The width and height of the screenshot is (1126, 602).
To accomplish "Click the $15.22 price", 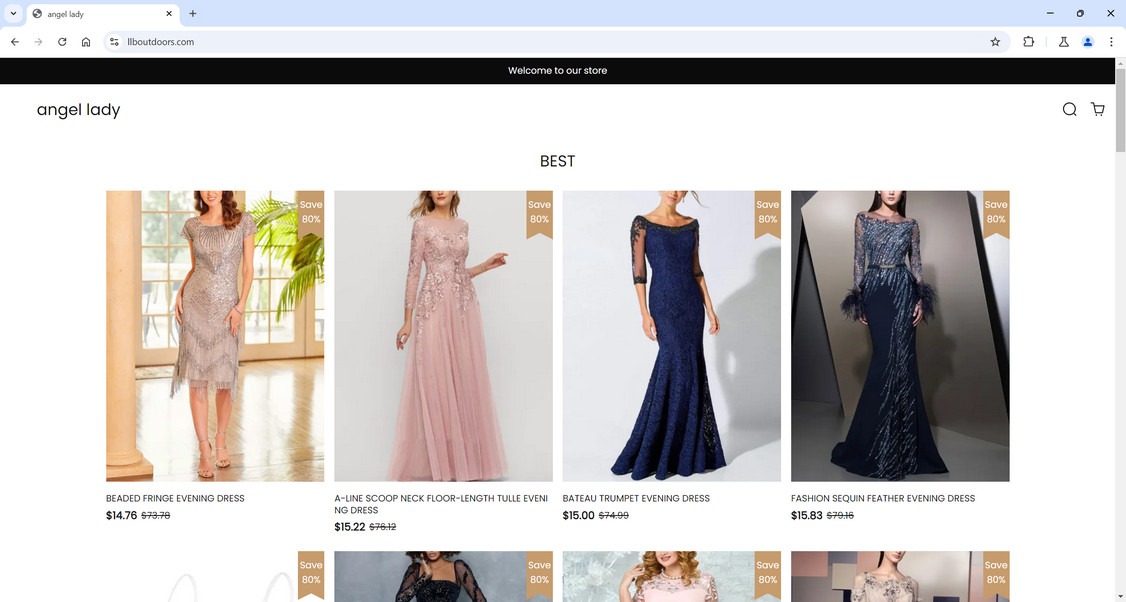I will (350, 527).
